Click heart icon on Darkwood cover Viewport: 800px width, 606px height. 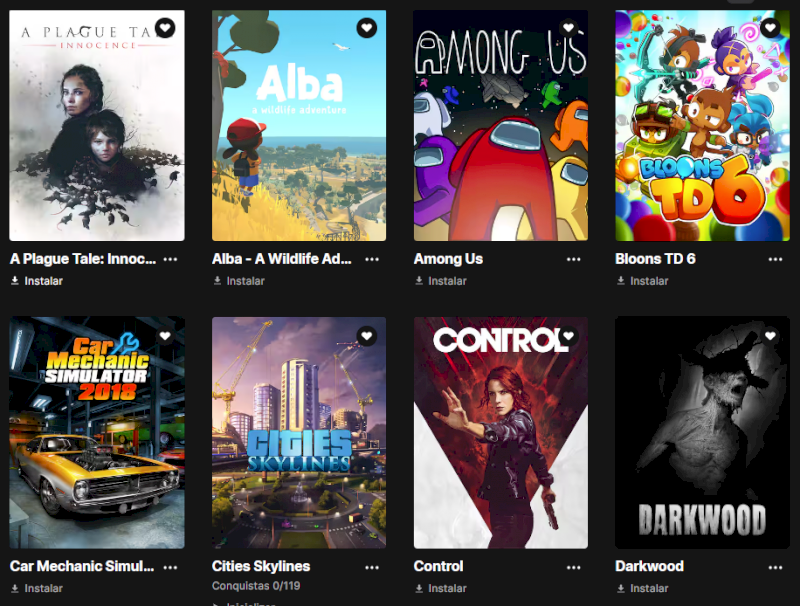[x=770, y=336]
